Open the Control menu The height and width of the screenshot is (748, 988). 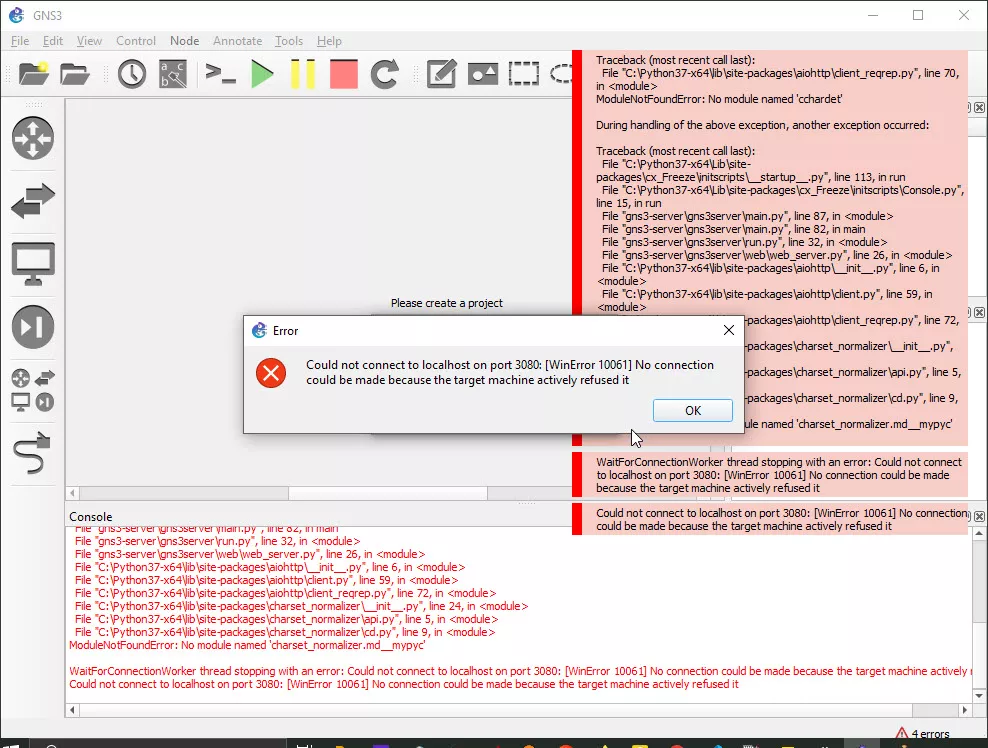135,41
